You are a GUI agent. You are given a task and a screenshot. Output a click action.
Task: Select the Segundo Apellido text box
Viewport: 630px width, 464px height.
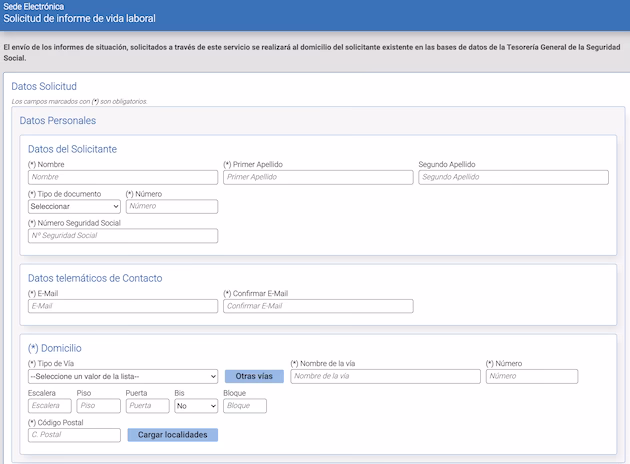[x=513, y=177]
